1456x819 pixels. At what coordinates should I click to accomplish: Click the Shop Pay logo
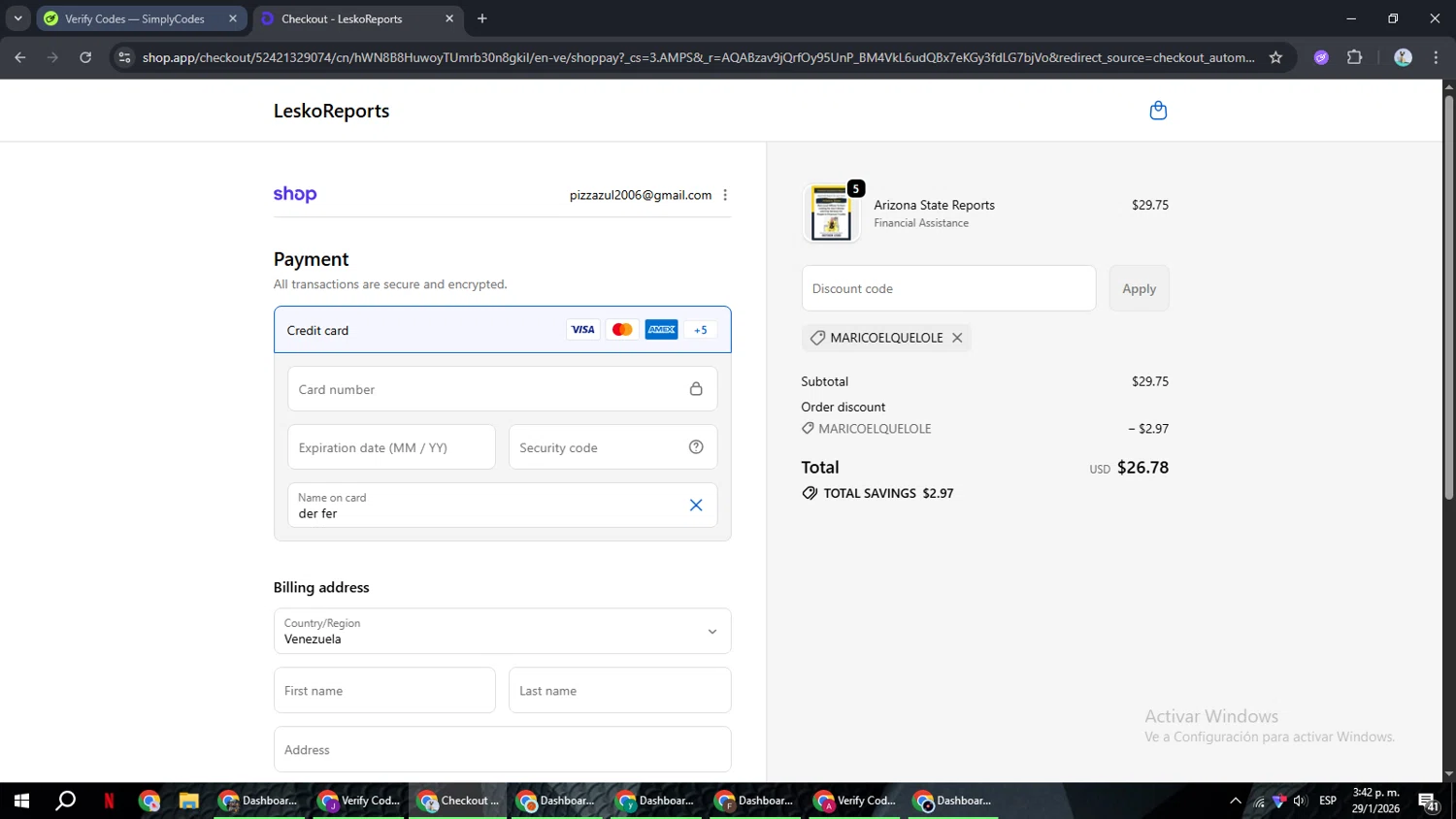pos(295,194)
